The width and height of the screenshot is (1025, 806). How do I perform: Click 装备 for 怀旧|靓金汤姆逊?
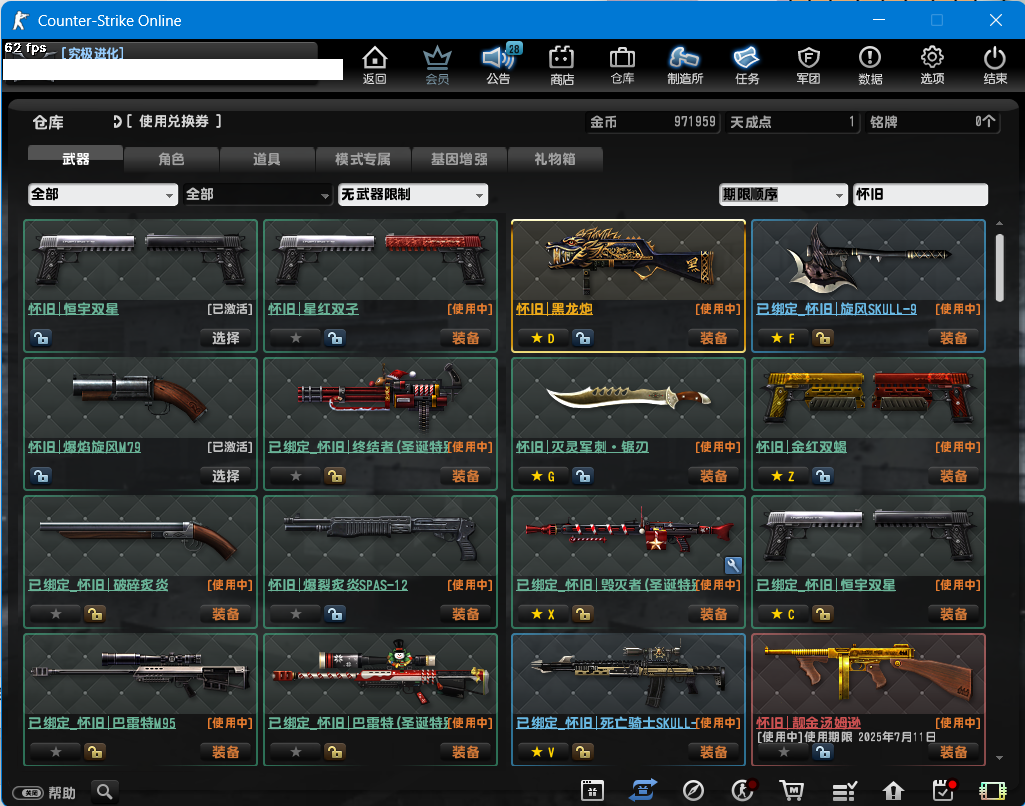pyautogui.click(x=954, y=752)
